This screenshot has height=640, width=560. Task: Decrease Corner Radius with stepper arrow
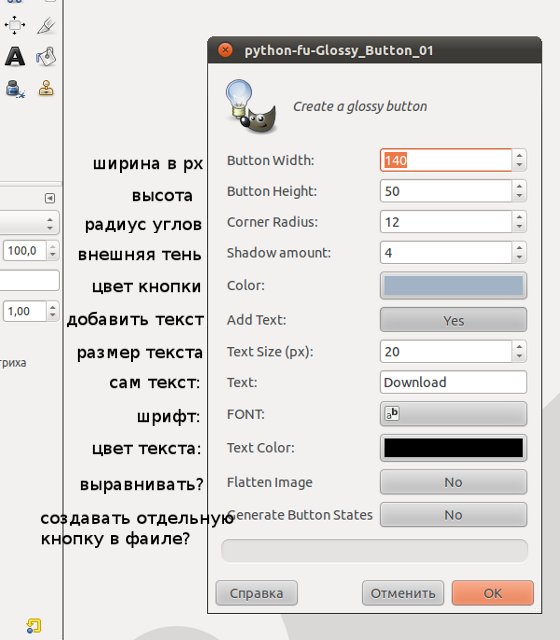(519, 227)
